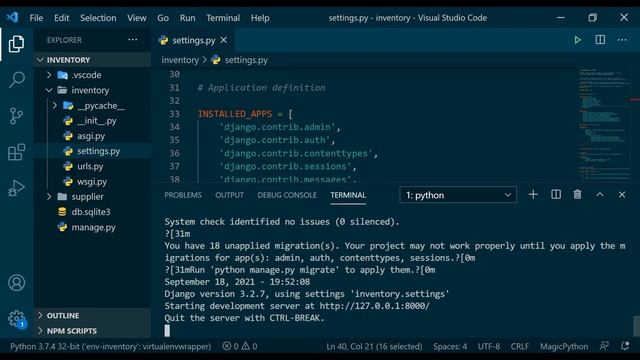The width and height of the screenshot is (640, 360).
Task: Open the Manage gear icon
Action: point(17,319)
